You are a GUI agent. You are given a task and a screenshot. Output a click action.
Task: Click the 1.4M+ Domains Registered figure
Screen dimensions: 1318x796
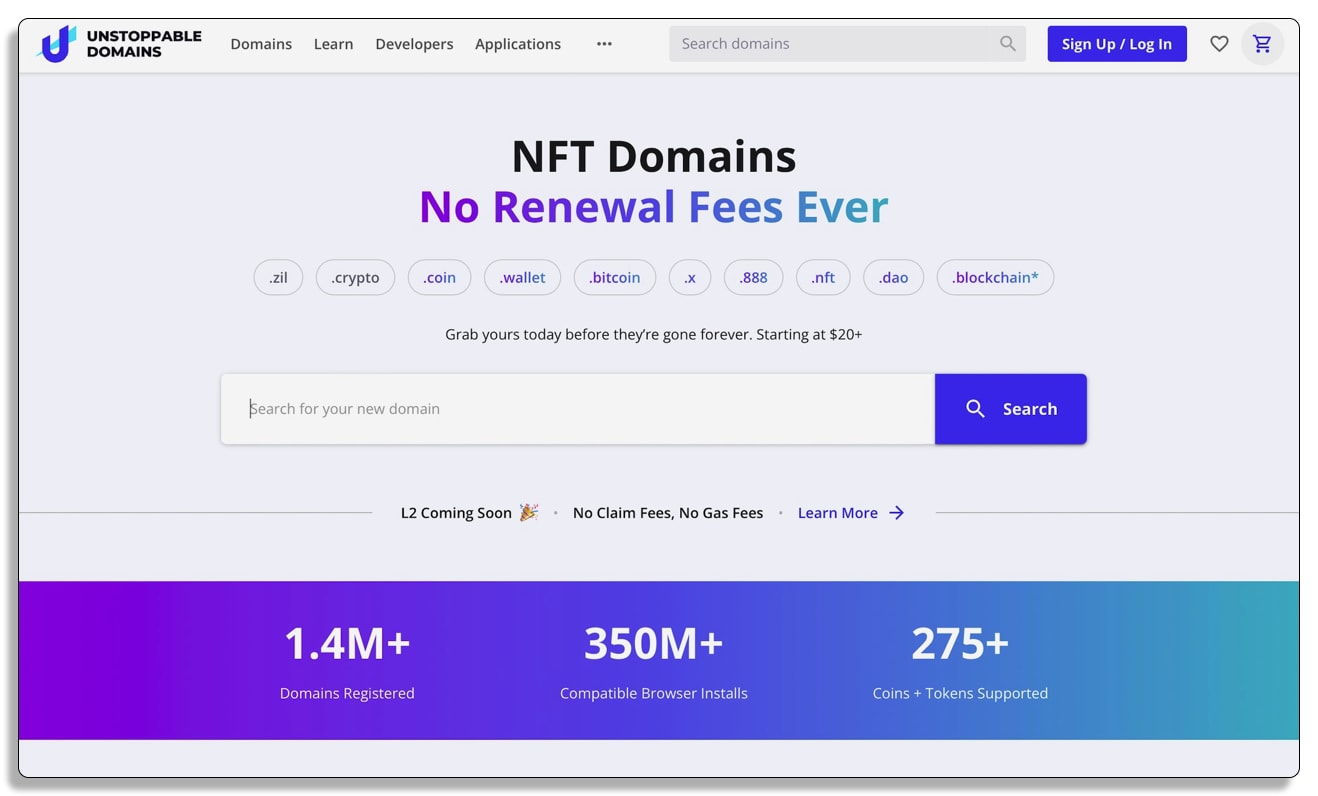[x=347, y=643]
